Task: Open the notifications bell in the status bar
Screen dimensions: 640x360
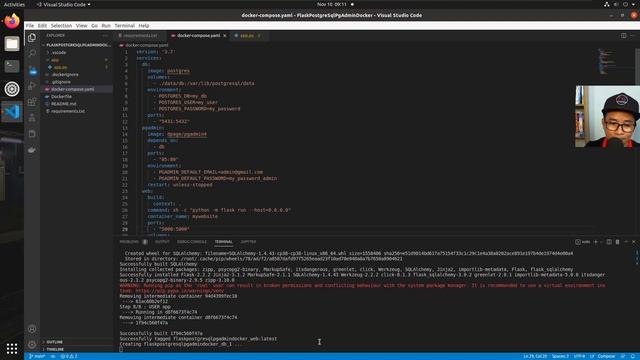Action: click(632, 356)
